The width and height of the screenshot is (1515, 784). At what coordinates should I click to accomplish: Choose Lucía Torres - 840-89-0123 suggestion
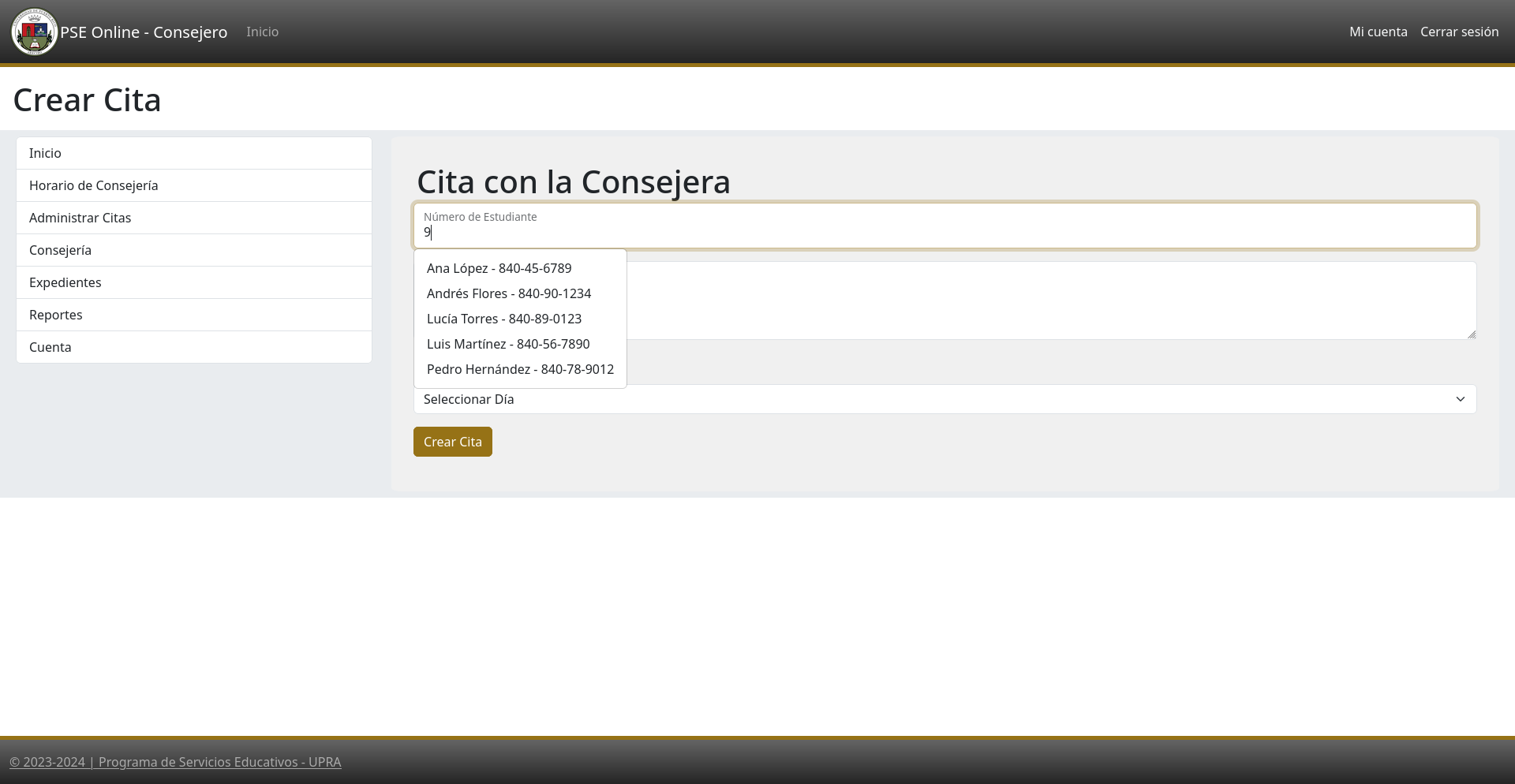point(520,319)
